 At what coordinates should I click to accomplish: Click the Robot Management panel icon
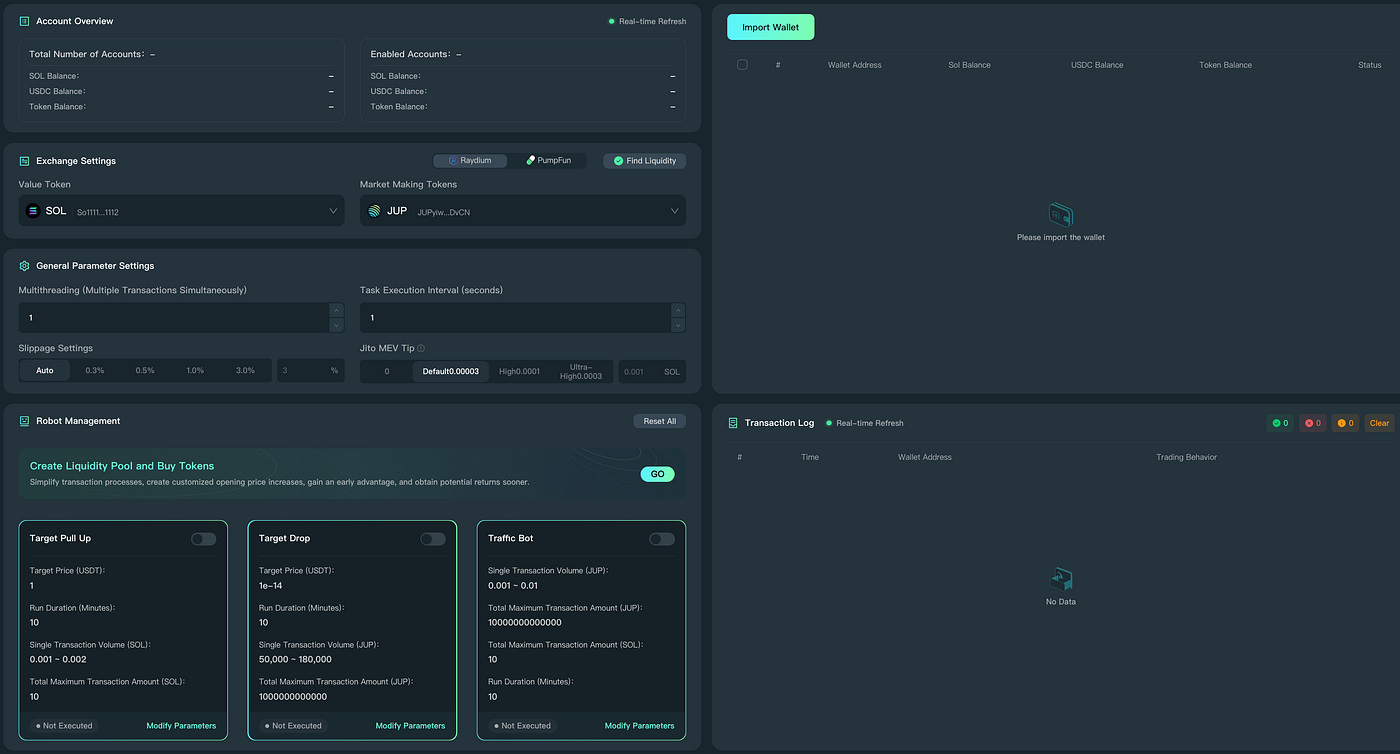25,421
